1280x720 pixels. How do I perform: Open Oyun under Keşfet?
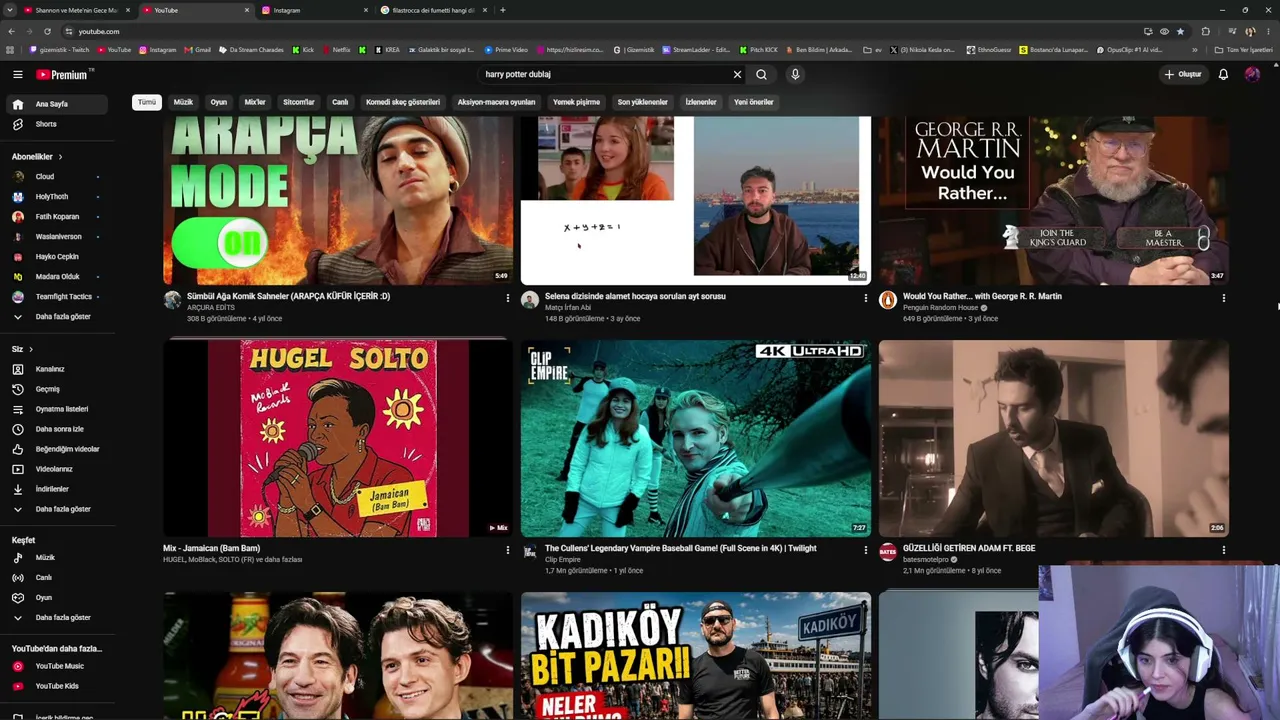click(x=58, y=597)
